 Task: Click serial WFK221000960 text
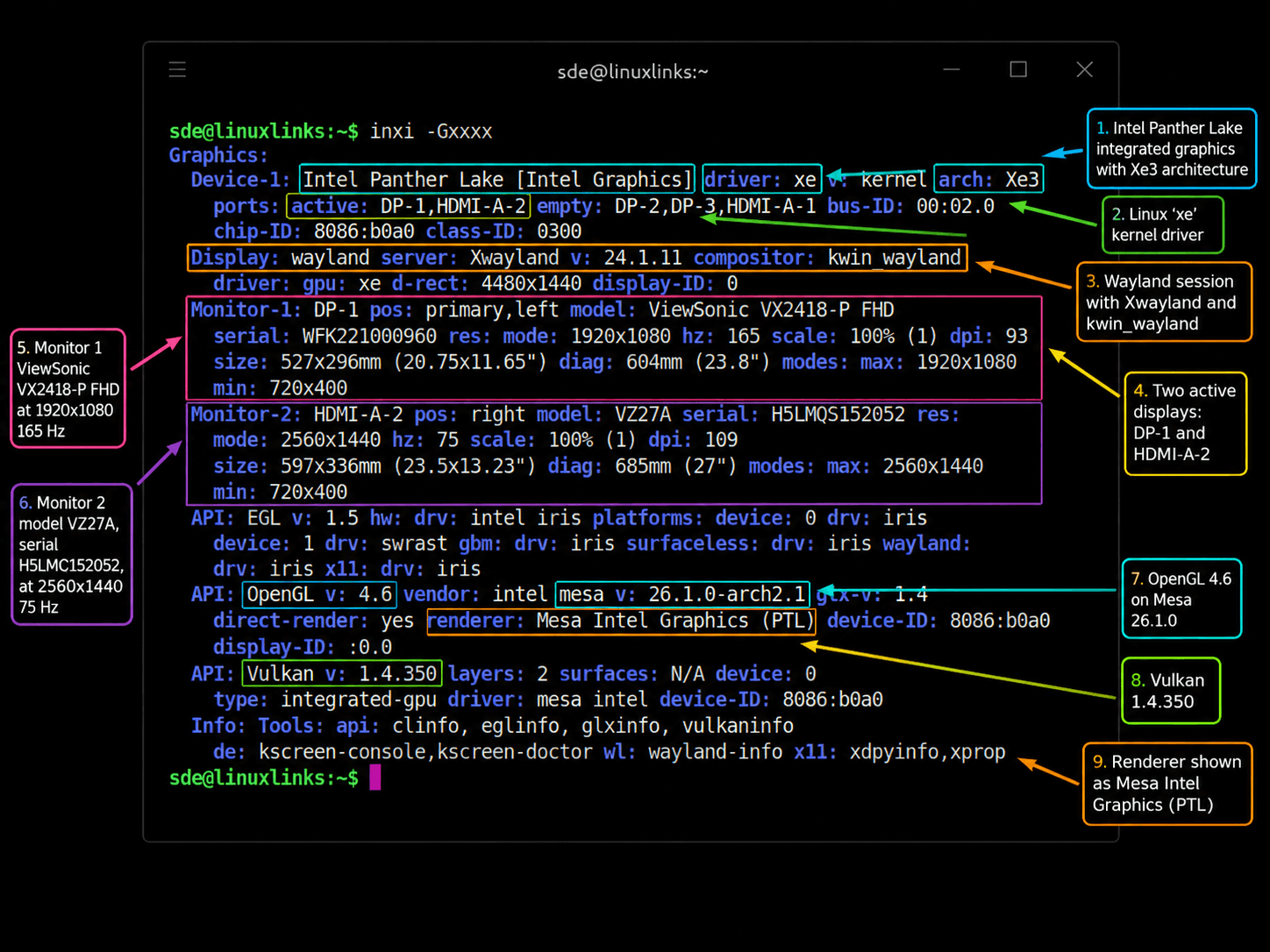pyautogui.click(x=325, y=337)
